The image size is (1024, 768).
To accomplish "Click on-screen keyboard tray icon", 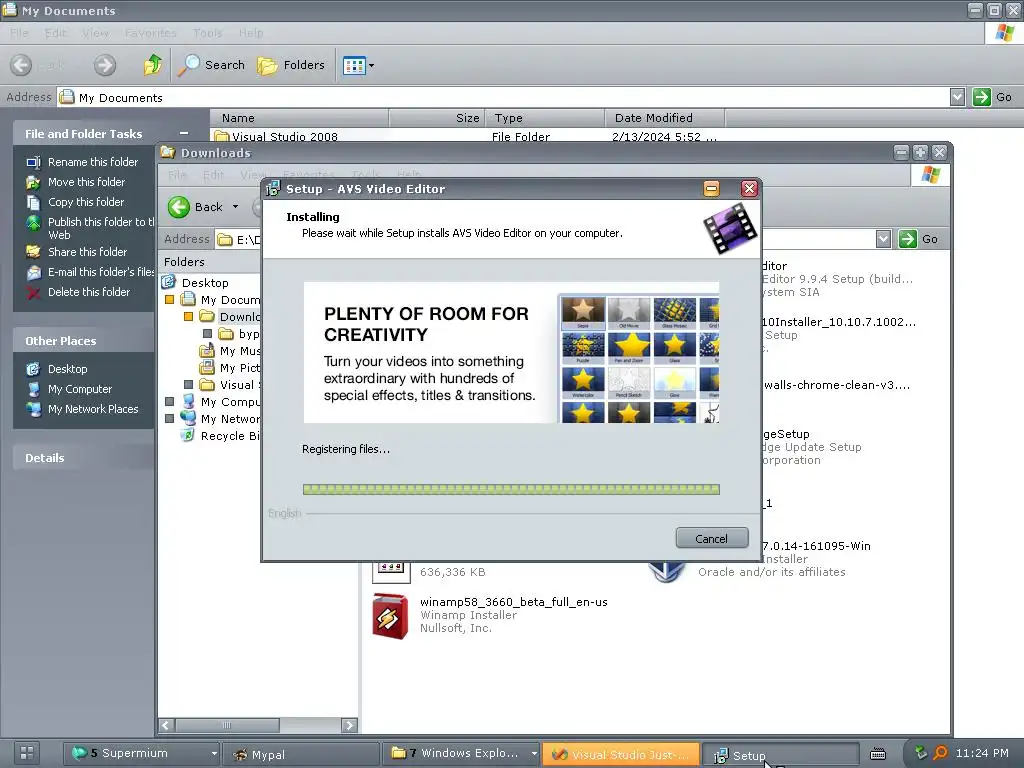I will pos(878,754).
